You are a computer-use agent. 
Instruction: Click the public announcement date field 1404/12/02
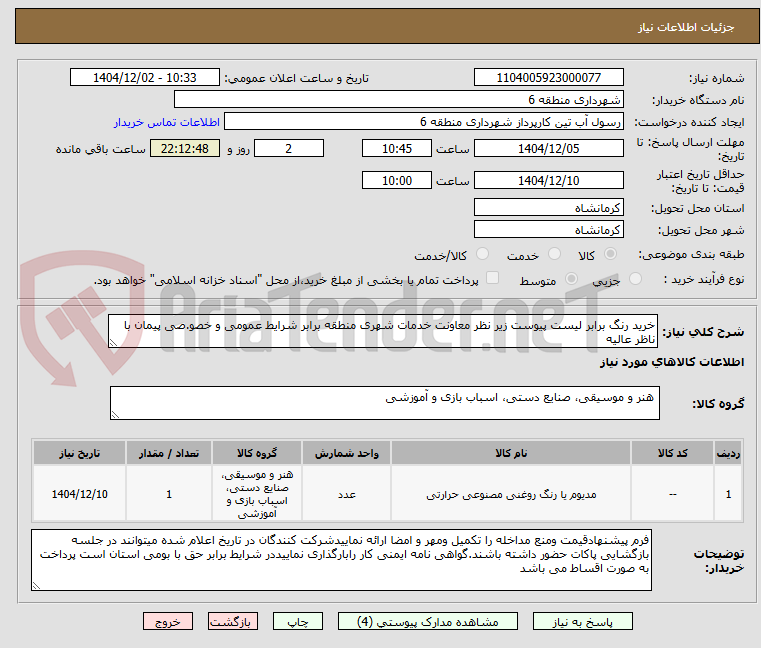point(145,77)
